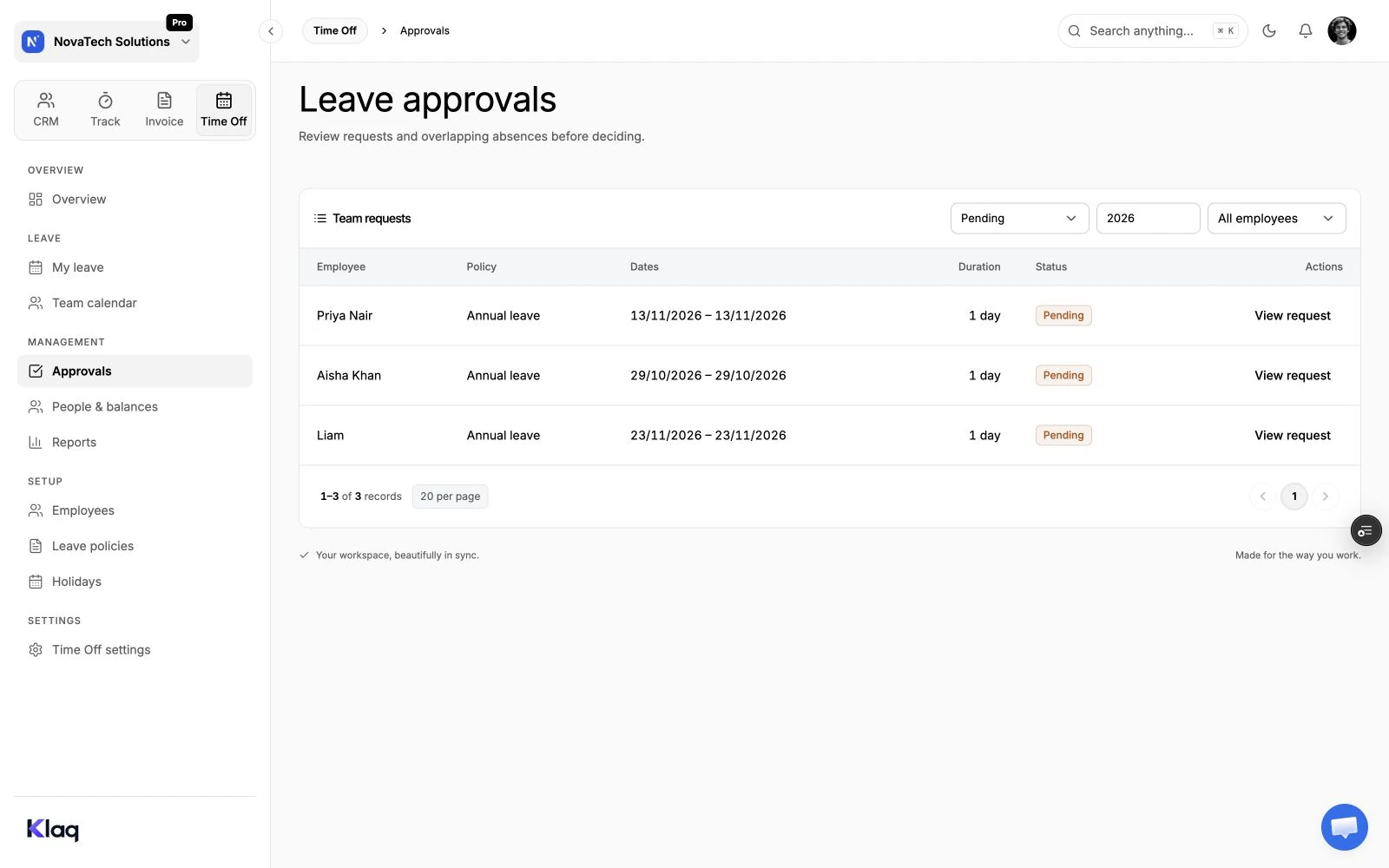Open Reports page
This screenshot has width=1389, height=868.
coord(135,443)
